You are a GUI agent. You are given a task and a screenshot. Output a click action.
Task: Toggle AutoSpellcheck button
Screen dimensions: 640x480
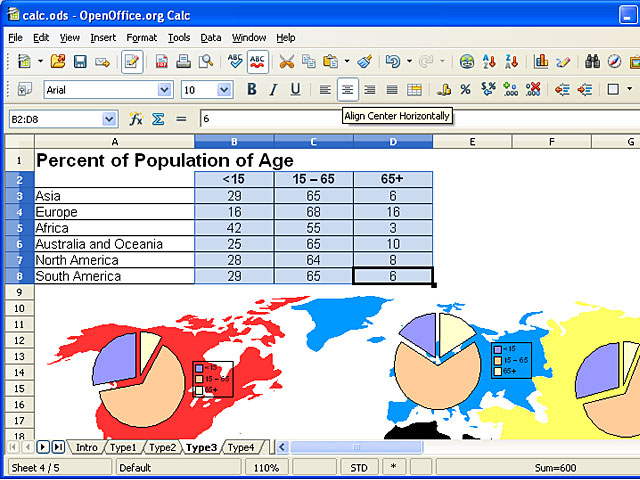tap(258, 62)
